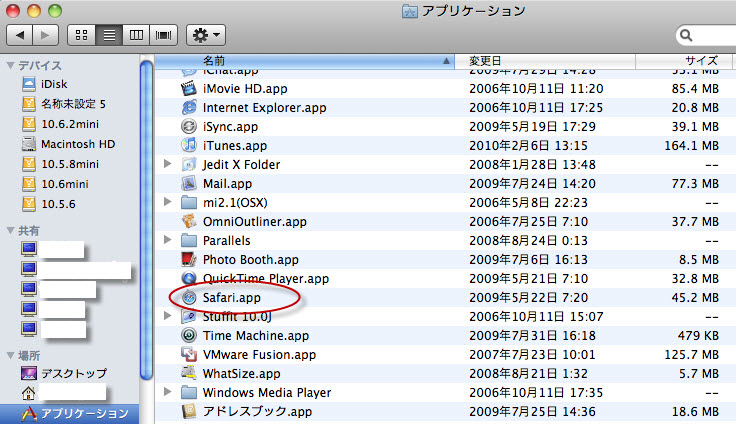Viewport: 736px width, 424px height.
Task: Select the Time Machine.app file name
Action: (x=256, y=336)
